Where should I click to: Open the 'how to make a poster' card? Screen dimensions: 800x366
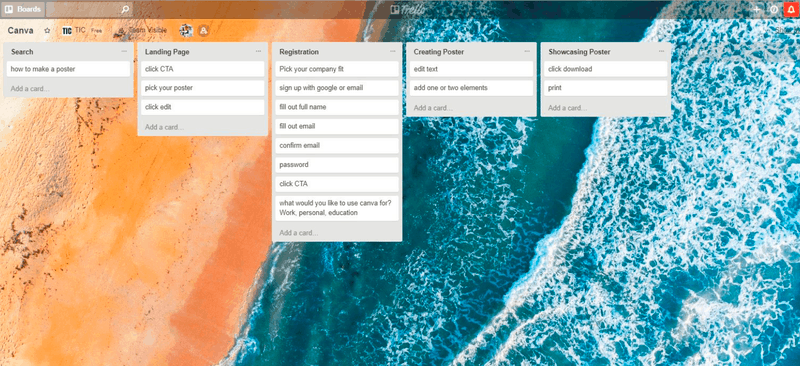[68, 69]
